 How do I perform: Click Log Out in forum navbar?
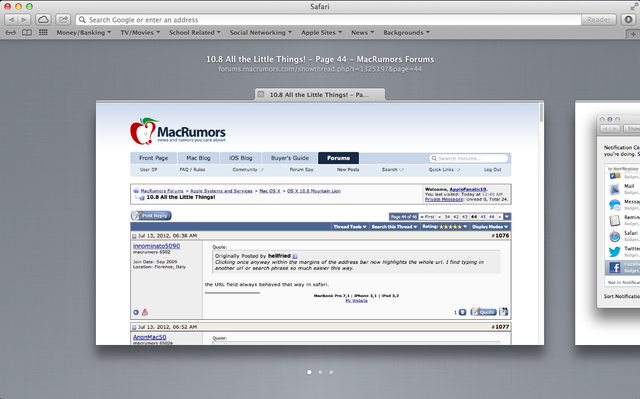[x=492, y=169]
